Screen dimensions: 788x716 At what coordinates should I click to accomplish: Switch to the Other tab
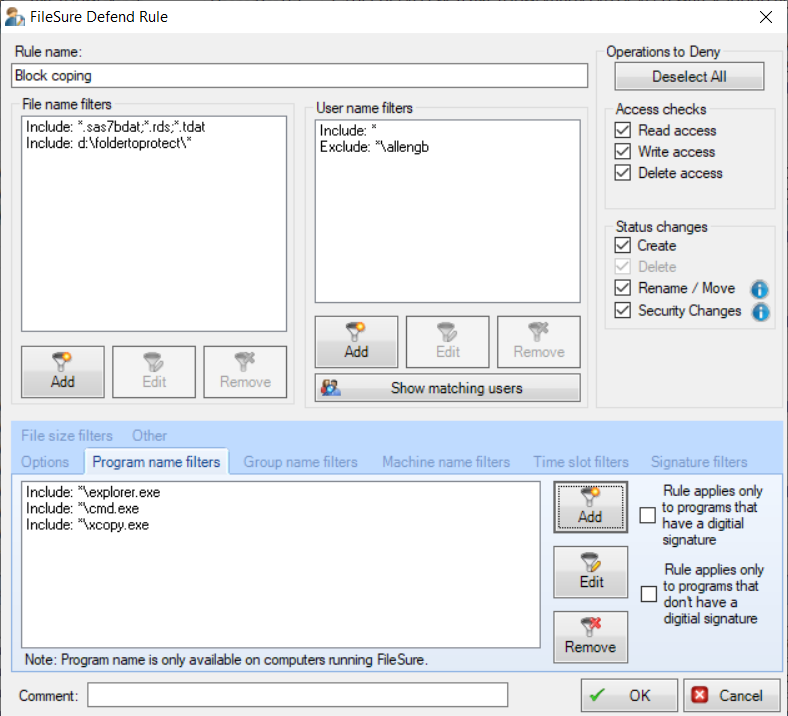[149, 435]
